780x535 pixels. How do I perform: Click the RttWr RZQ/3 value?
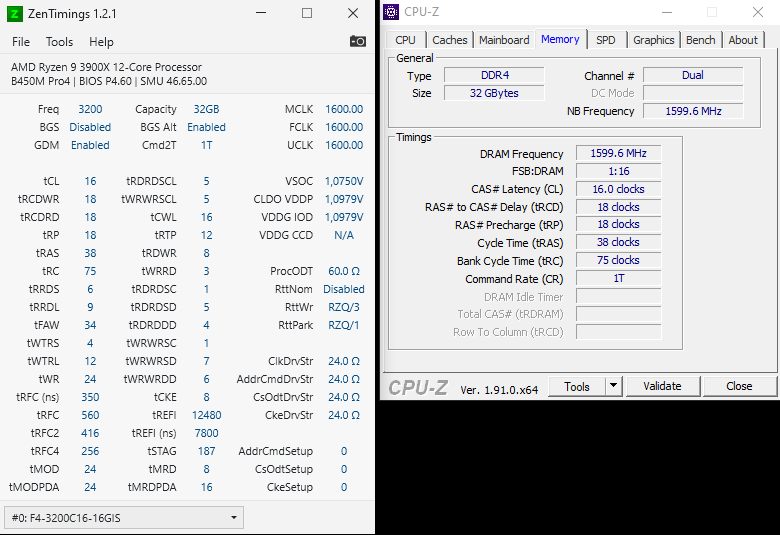pos(344,307)
